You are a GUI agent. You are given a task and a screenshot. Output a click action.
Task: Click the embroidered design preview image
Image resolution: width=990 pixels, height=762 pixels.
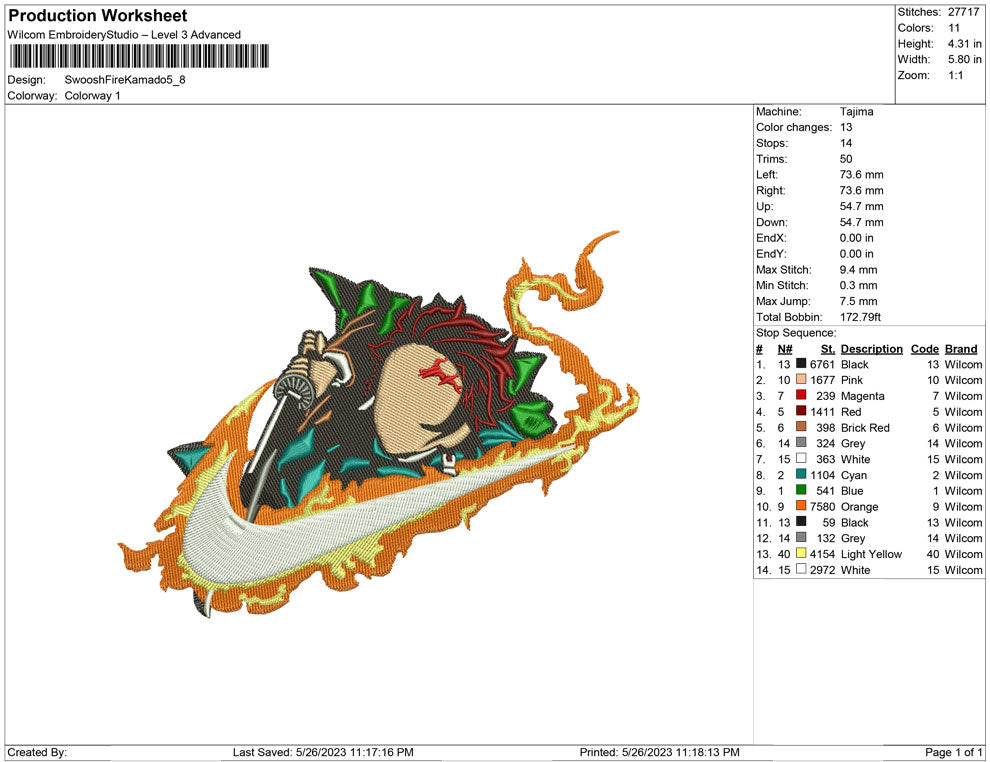(x=379, y=423)
